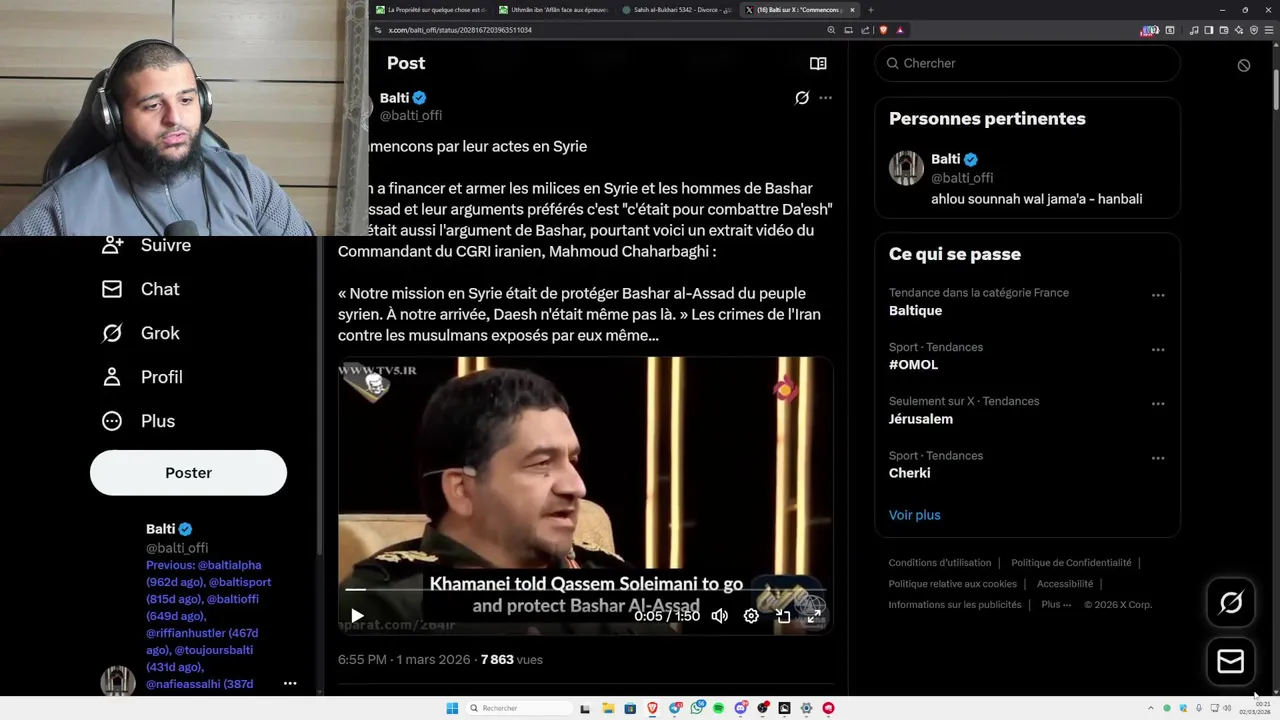The image size is (1280, 720).
Task: Open the Chat envelope icon in sidebar
Action: (112, 289)
